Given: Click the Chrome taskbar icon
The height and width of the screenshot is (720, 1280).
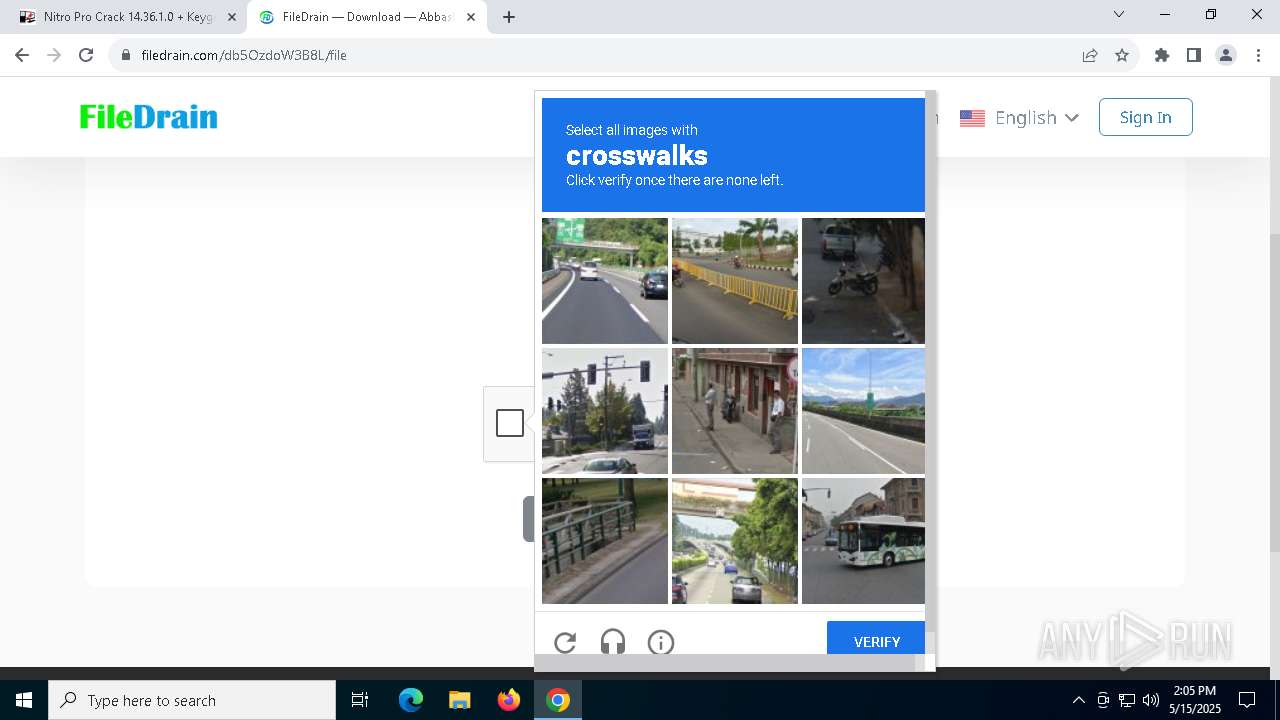Looking at the screenshot, I should pyautogui.click(x=558, y=700).
